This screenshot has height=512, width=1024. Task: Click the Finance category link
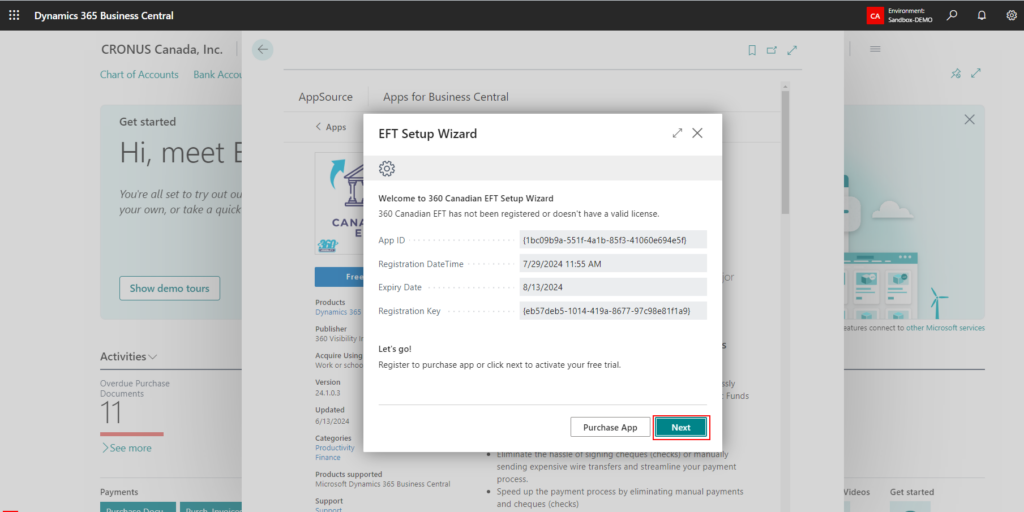click(x=328, y=457)
